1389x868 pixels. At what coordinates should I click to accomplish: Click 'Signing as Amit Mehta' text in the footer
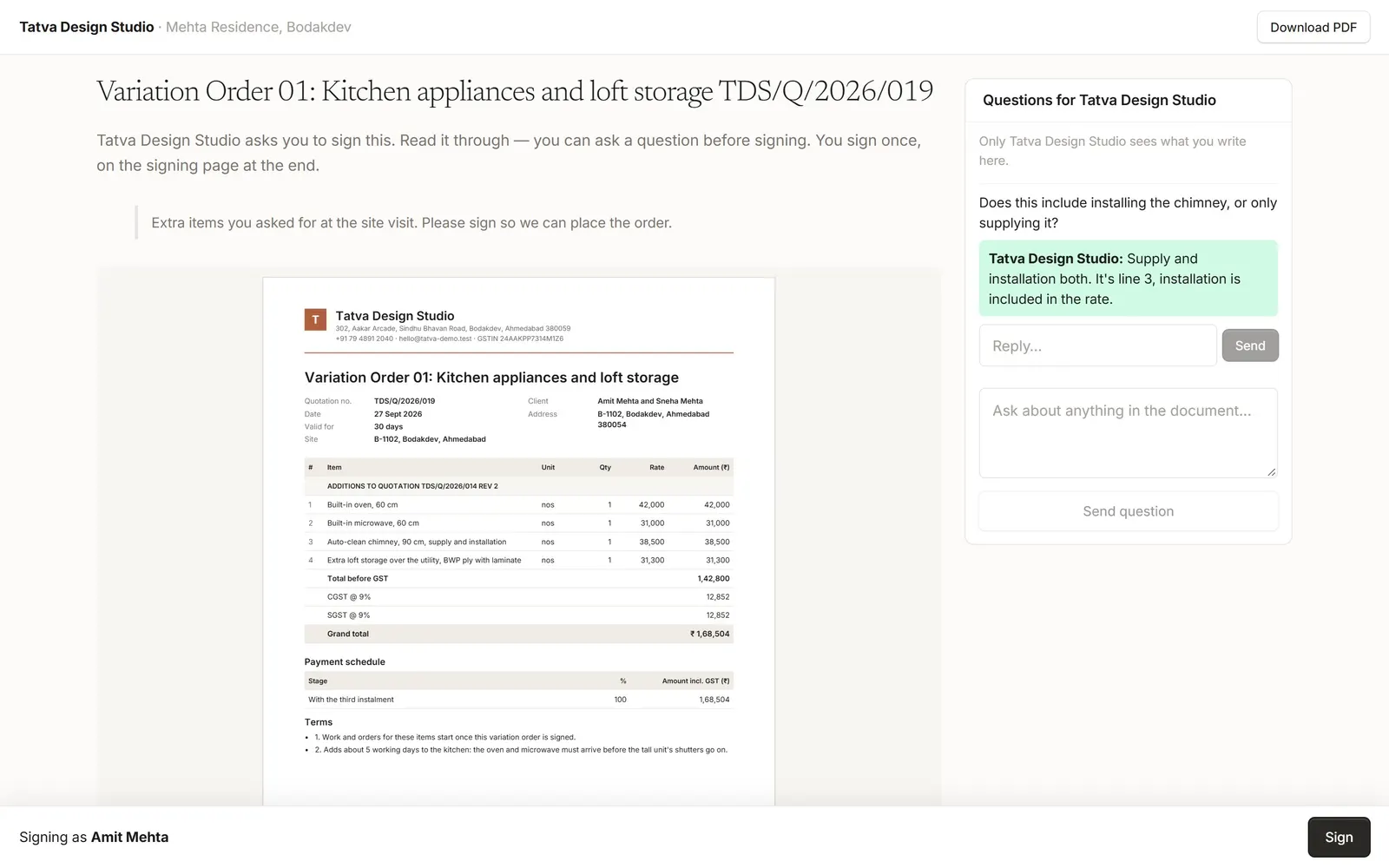tap(94, 837)
